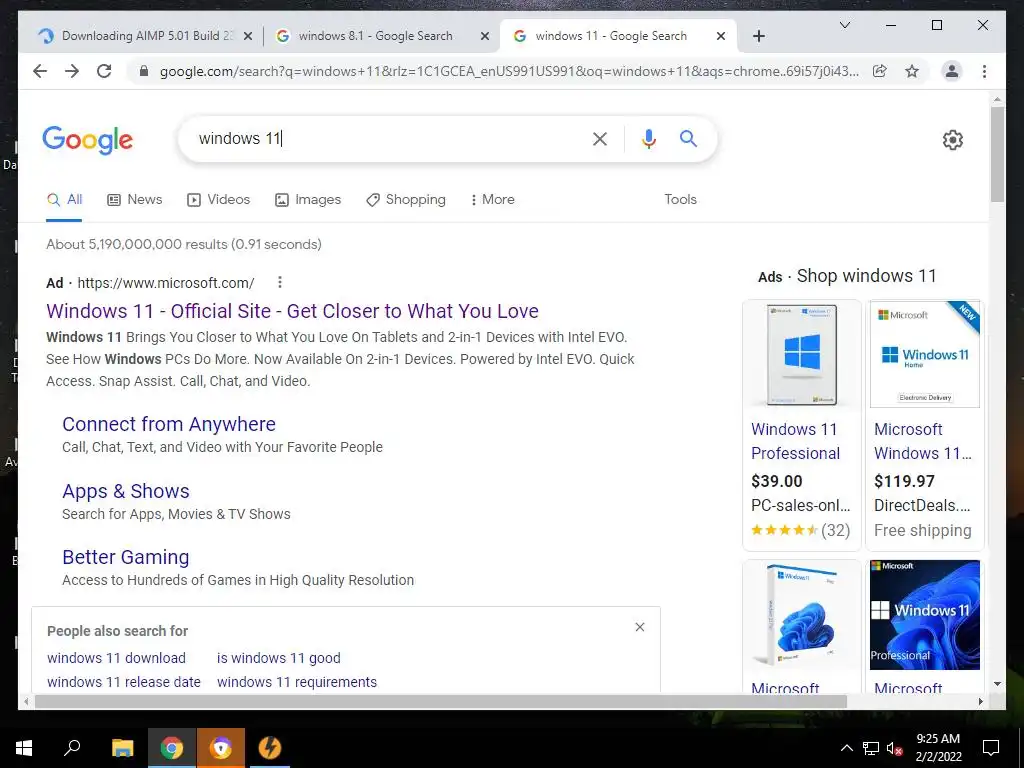The width and height of the screenshot is (1024, 768).
Task: Open network status tray icon
Action: click(x=871, y=748)
